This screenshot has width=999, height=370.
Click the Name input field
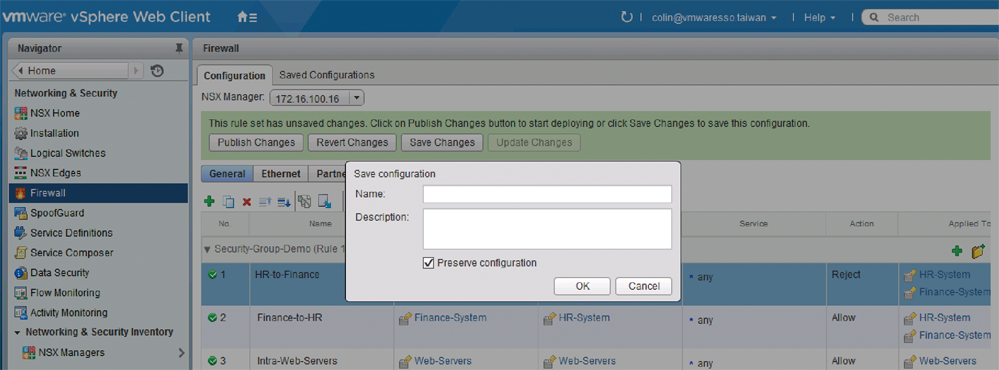pos(547,194)
